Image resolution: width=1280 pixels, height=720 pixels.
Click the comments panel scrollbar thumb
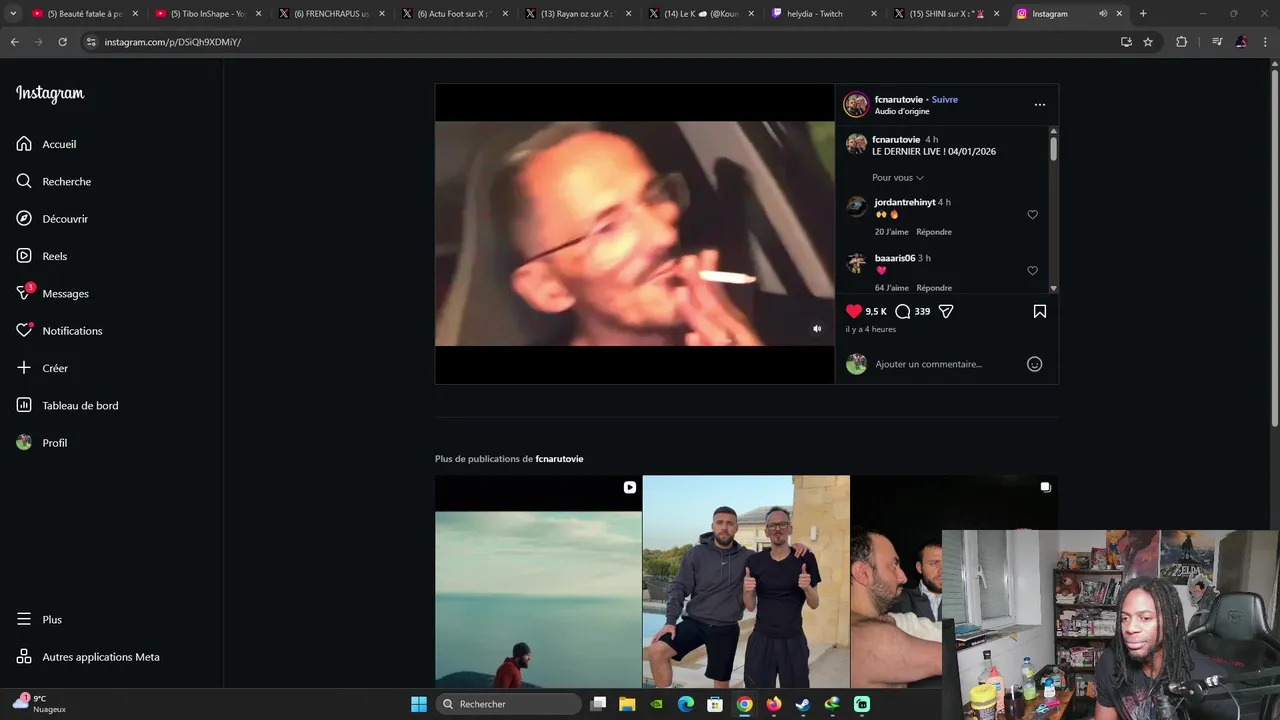(1053, 148)
